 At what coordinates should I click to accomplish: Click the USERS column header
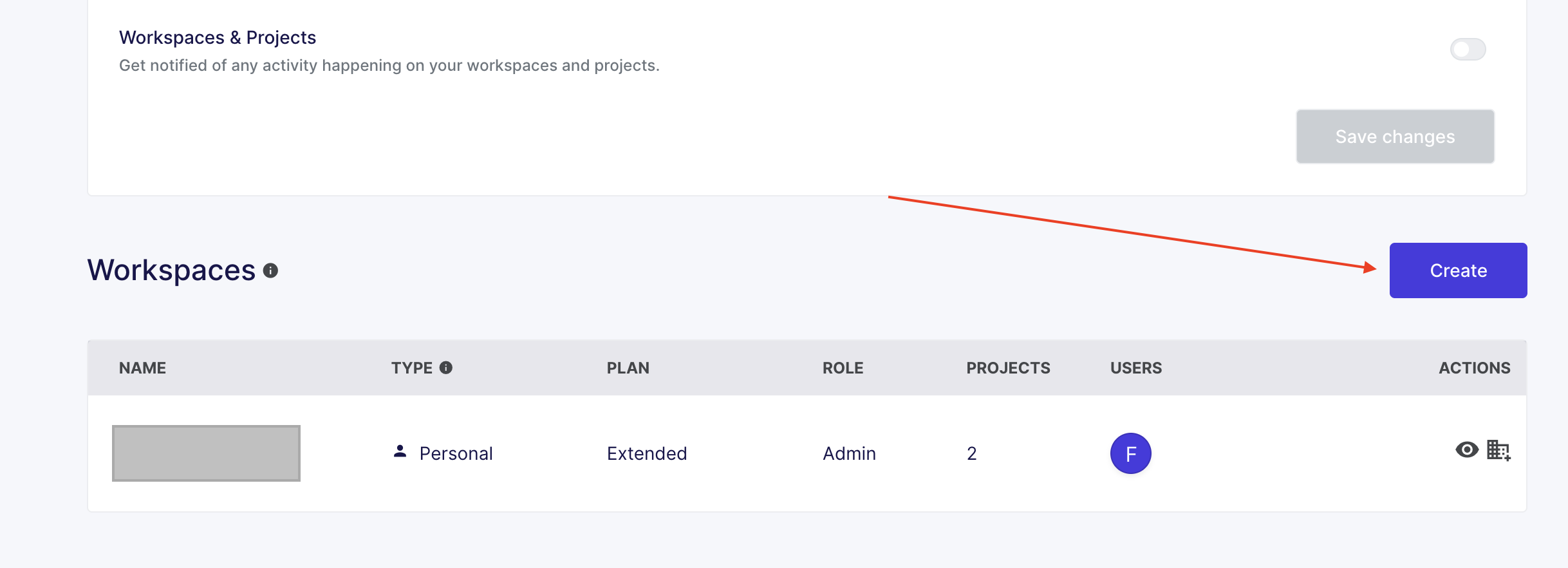(1135, 368)
